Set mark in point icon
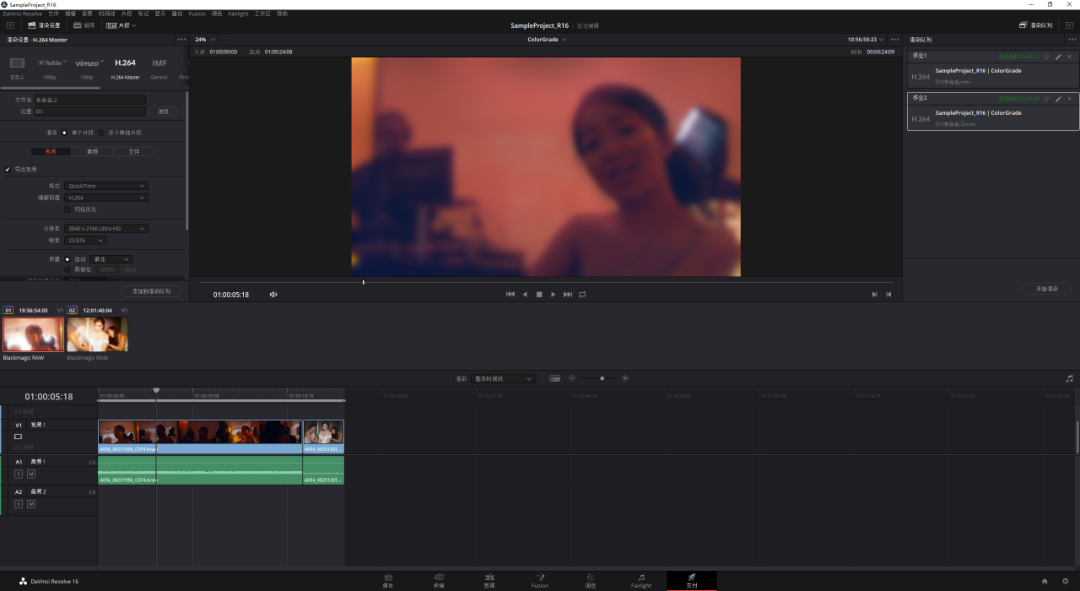The height and width of the screenshot is (591, 1080). (874, 294)
